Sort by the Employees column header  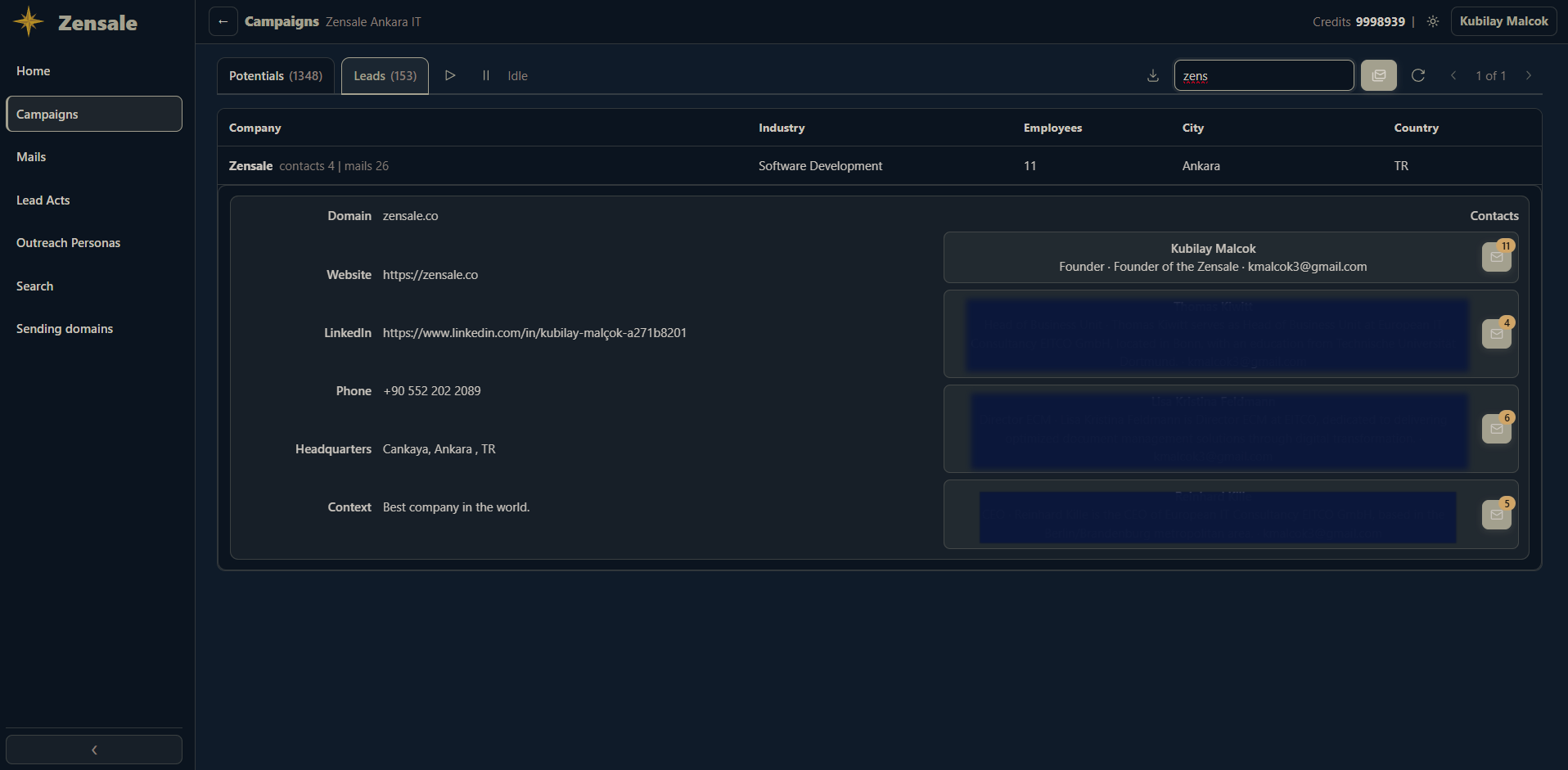[1052, 128]
